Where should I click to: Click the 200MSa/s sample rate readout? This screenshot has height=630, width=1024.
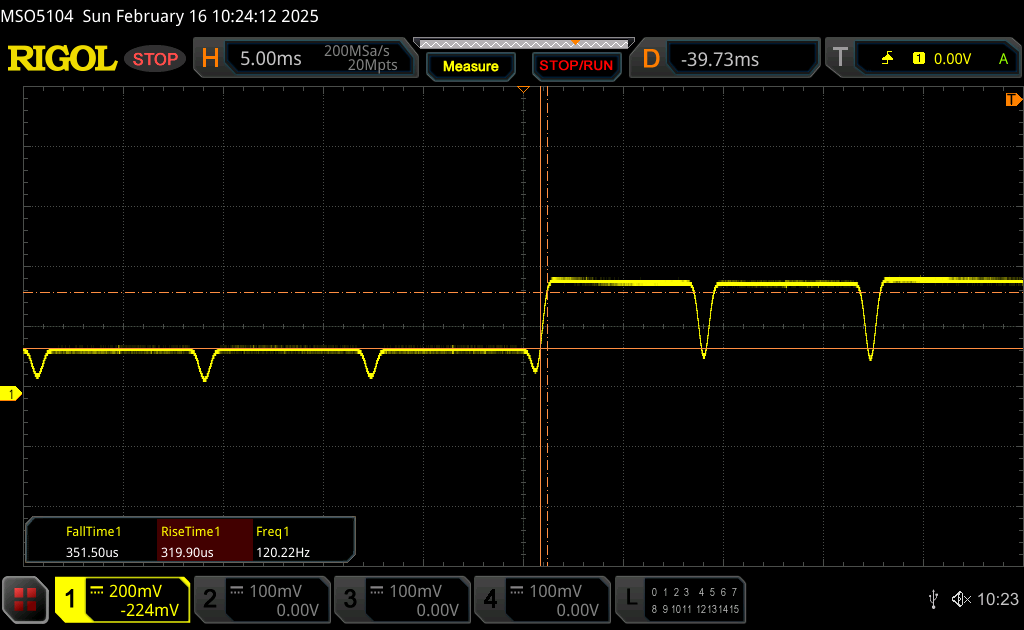[x=357, y=51]
